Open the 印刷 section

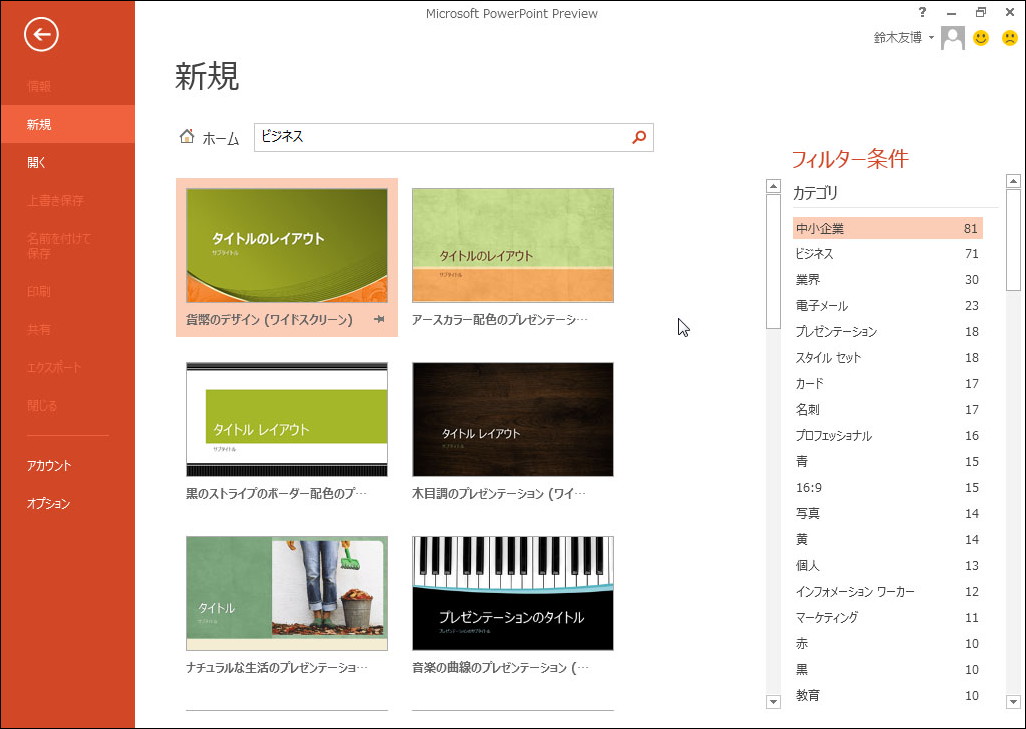pos(41,290)
